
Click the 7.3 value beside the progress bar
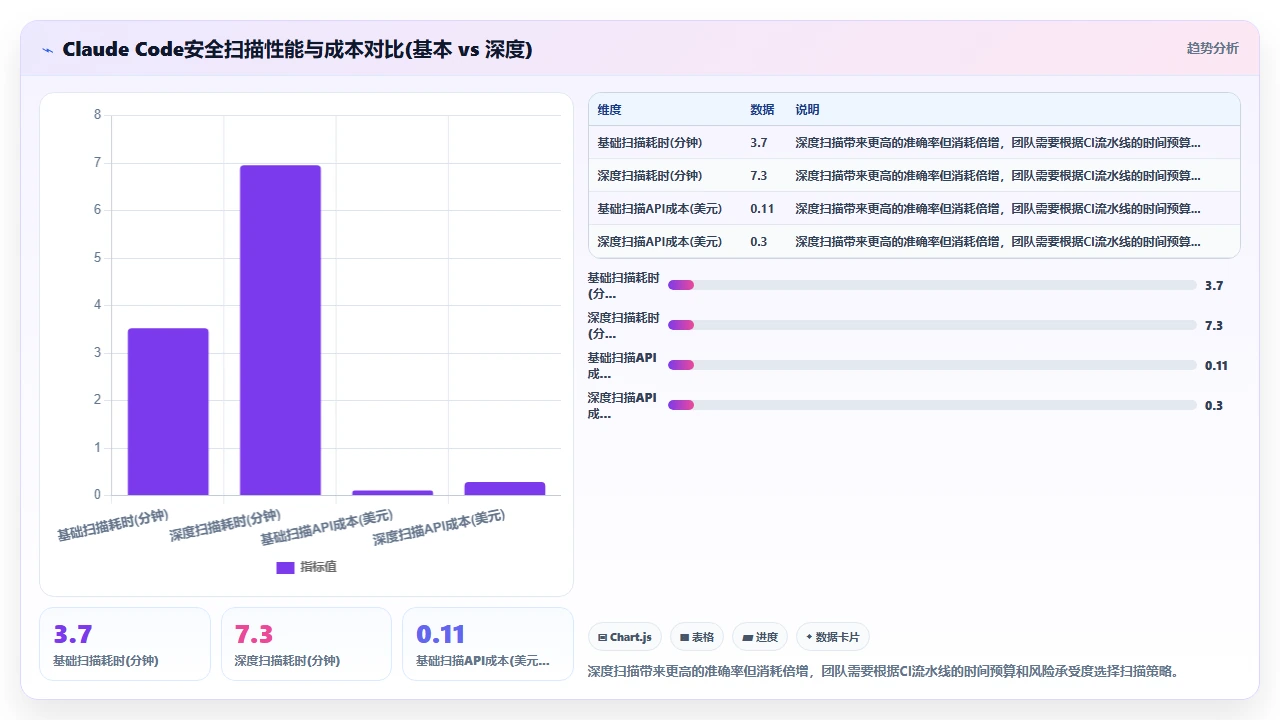point(1214,325)
